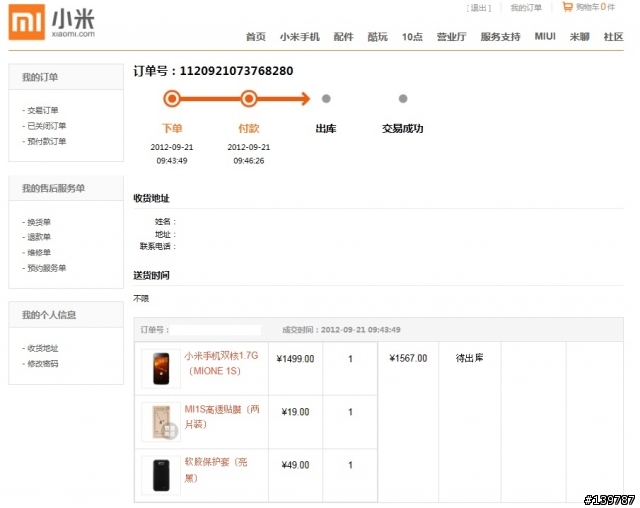This screenshot has width=640, height=508.
Task: Open 小米手机双核1.7G product link
Action: coord(221,363)
